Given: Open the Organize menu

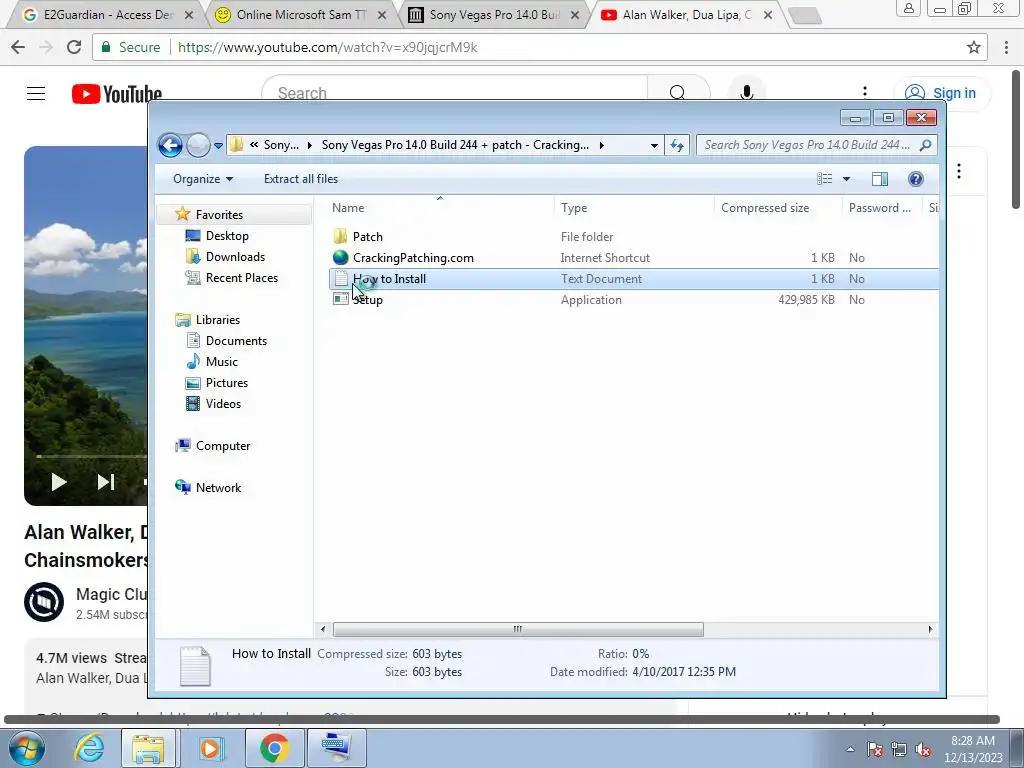Looking at the screenshot, I should tap(202, 179).
